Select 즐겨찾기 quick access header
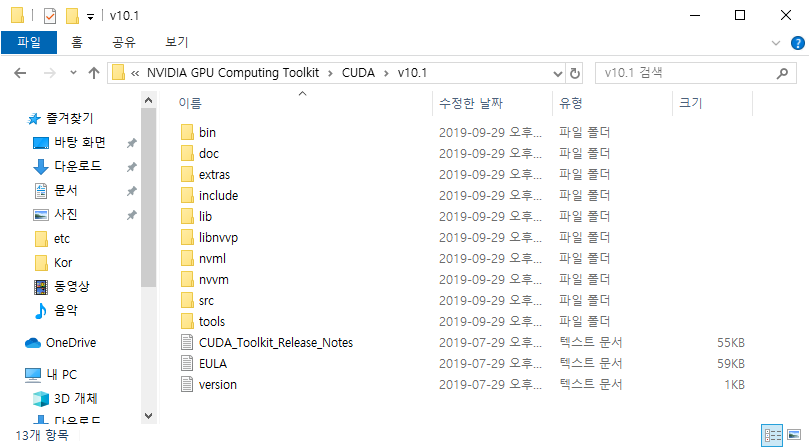 (x=60, y=119)
